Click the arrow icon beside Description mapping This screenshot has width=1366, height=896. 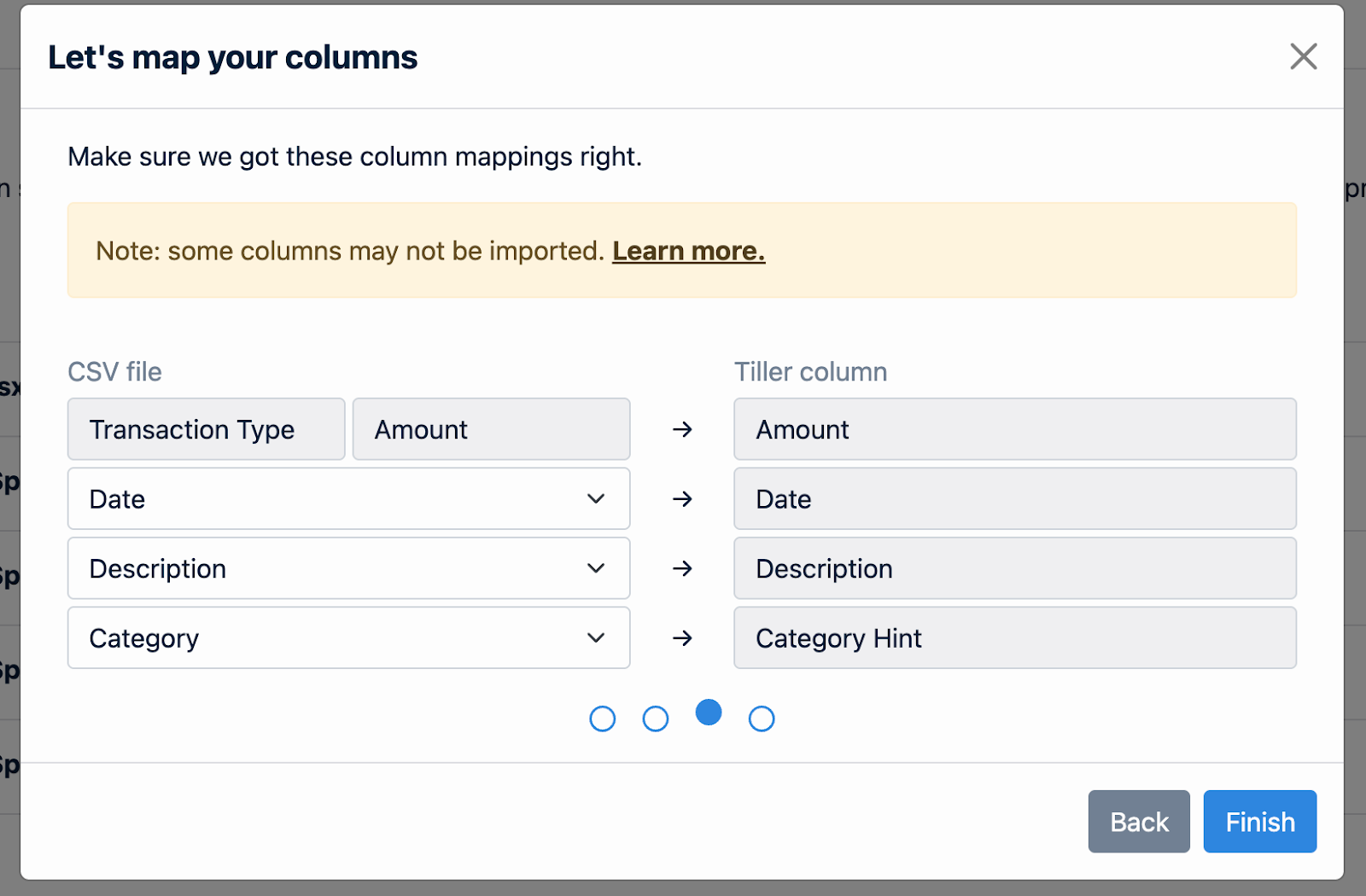[x=682, y=569]
